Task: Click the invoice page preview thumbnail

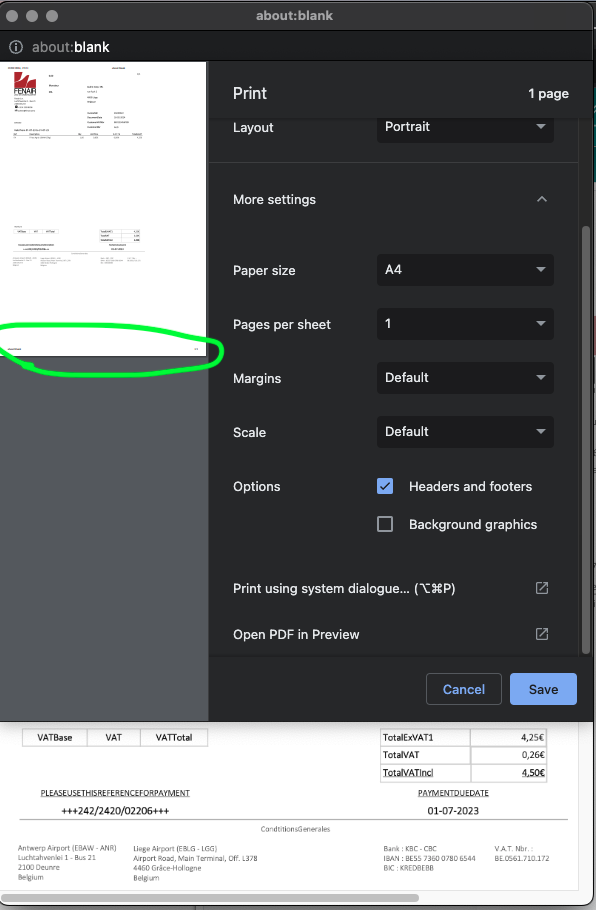Action: click(103, 209)
